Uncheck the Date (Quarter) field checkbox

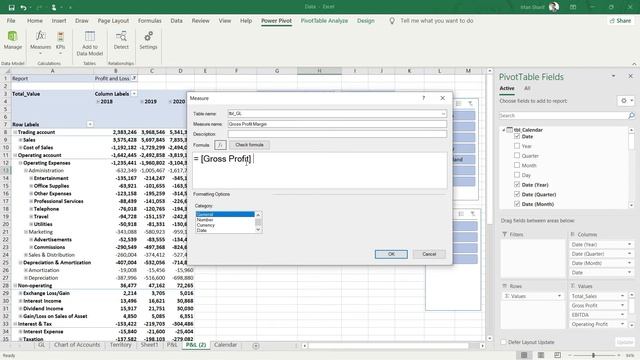[x=517, y=194]
